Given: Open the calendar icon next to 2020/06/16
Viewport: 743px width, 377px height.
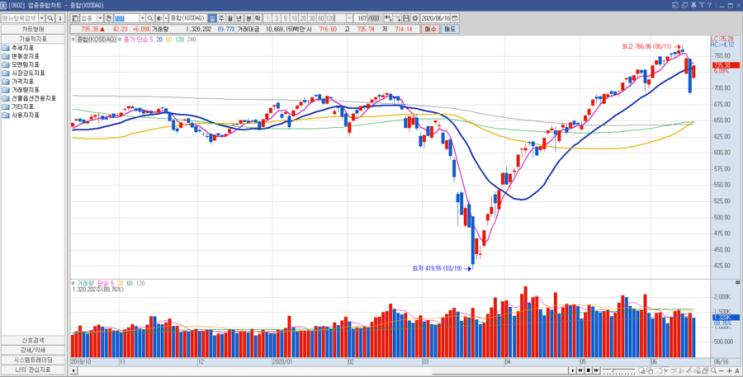Looking at the screenshot, I should pyautogui.click(x=454, y=18).
